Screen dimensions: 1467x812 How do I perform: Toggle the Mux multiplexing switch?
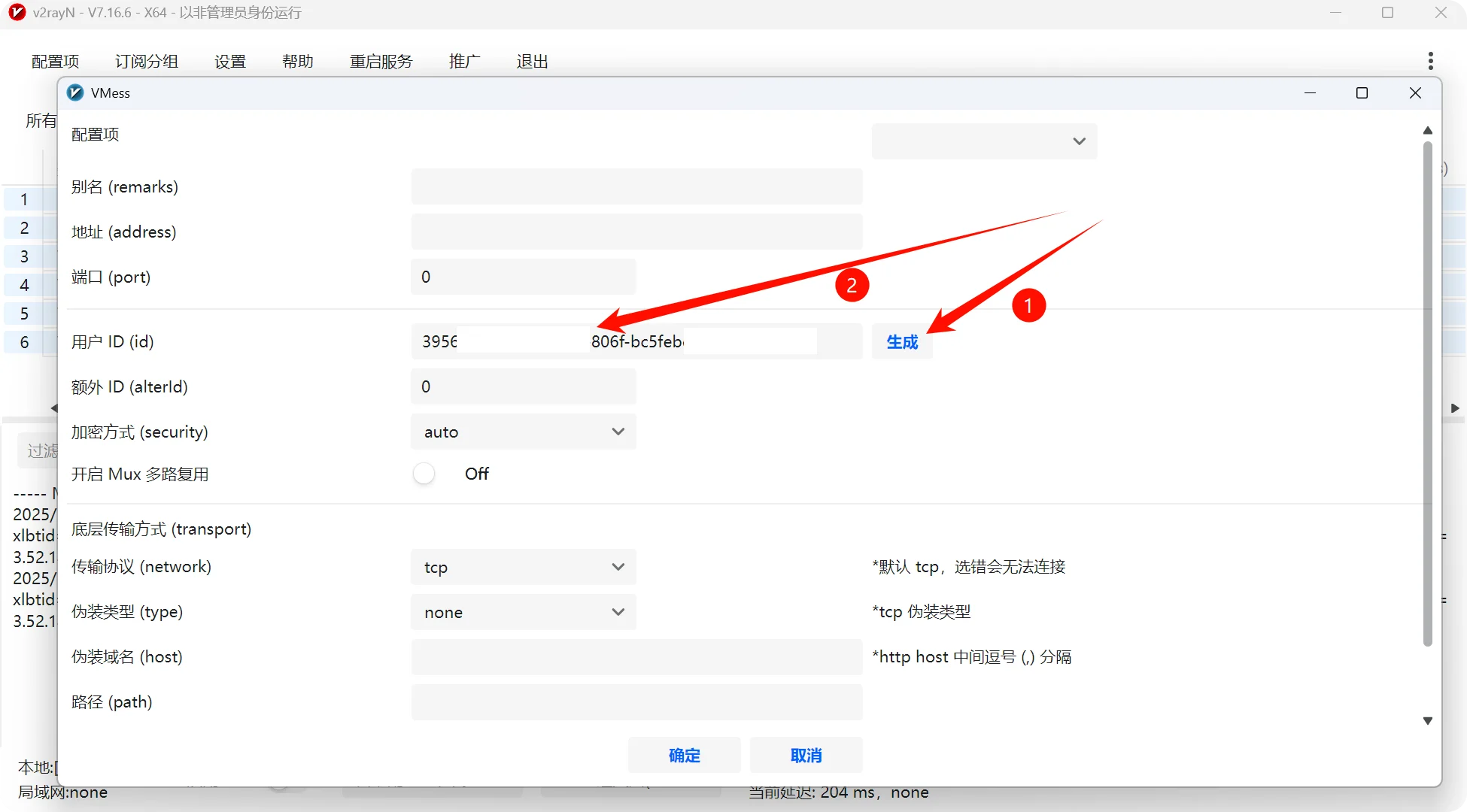424,474
